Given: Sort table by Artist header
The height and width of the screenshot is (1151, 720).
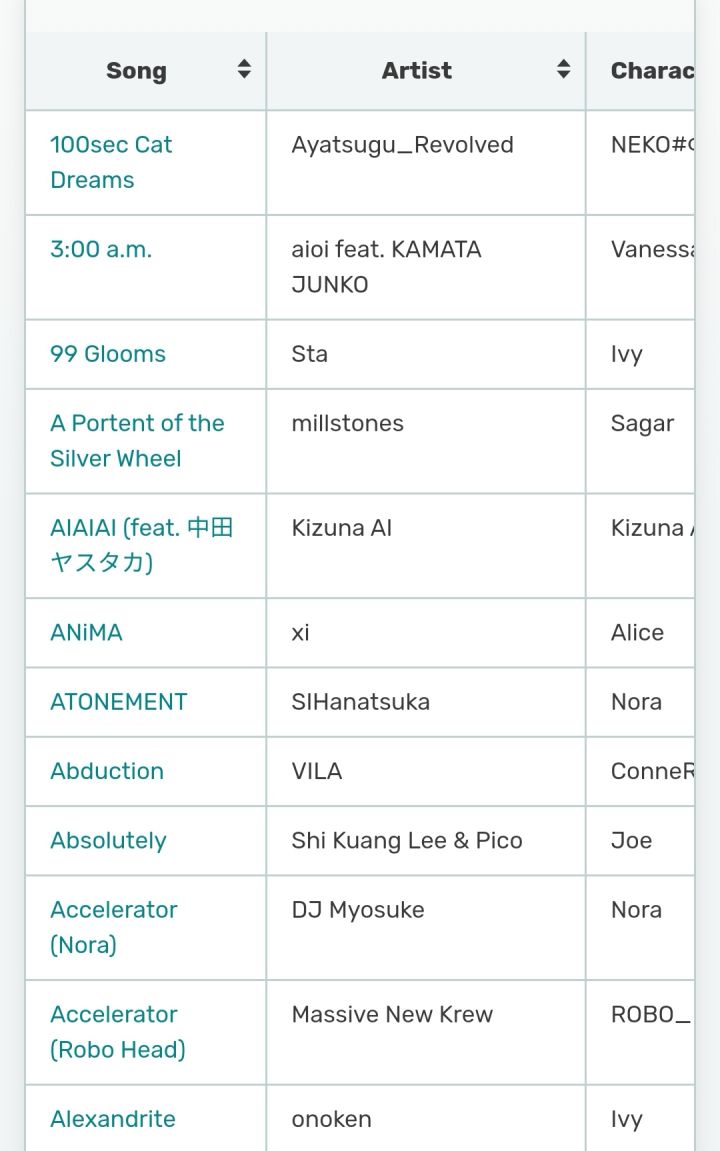Looking at the screenshot, I should pos(417,71).
